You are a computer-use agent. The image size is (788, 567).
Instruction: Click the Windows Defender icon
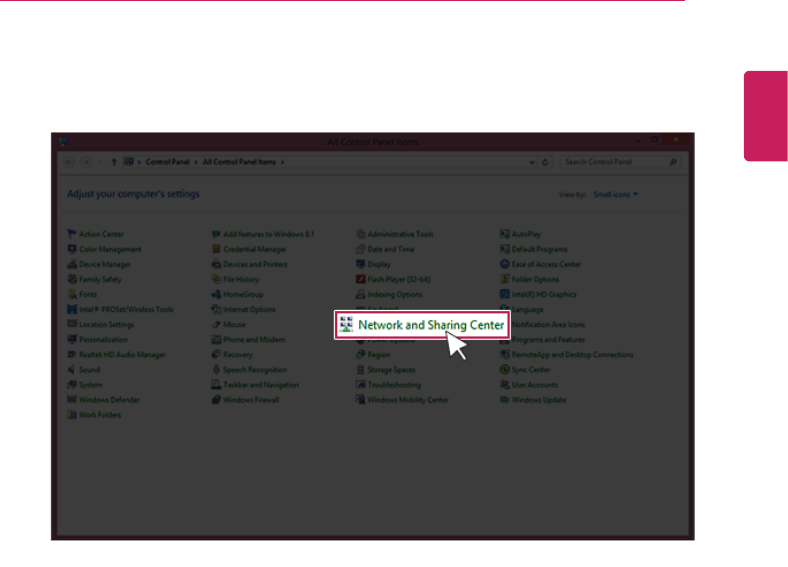[72, 400]
